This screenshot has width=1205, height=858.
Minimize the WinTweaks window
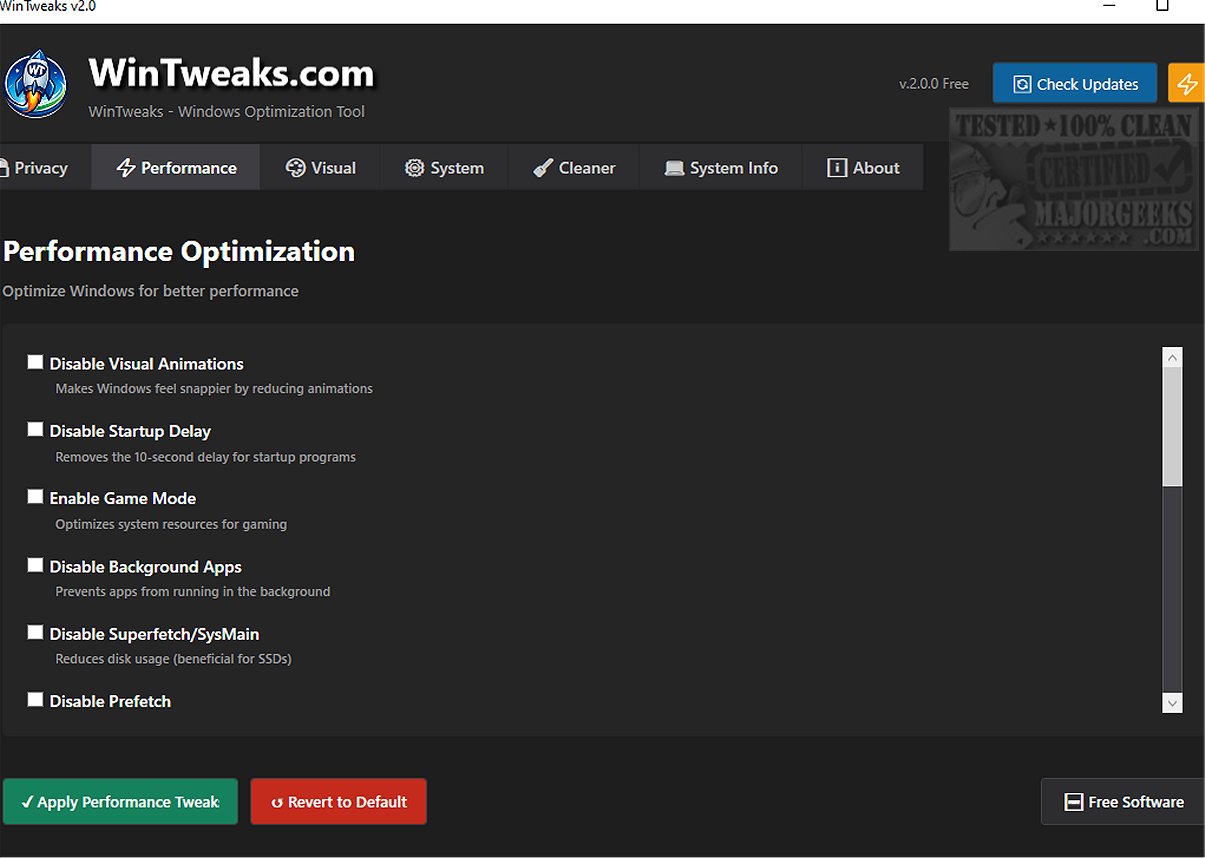click(x=1110, y=6)
